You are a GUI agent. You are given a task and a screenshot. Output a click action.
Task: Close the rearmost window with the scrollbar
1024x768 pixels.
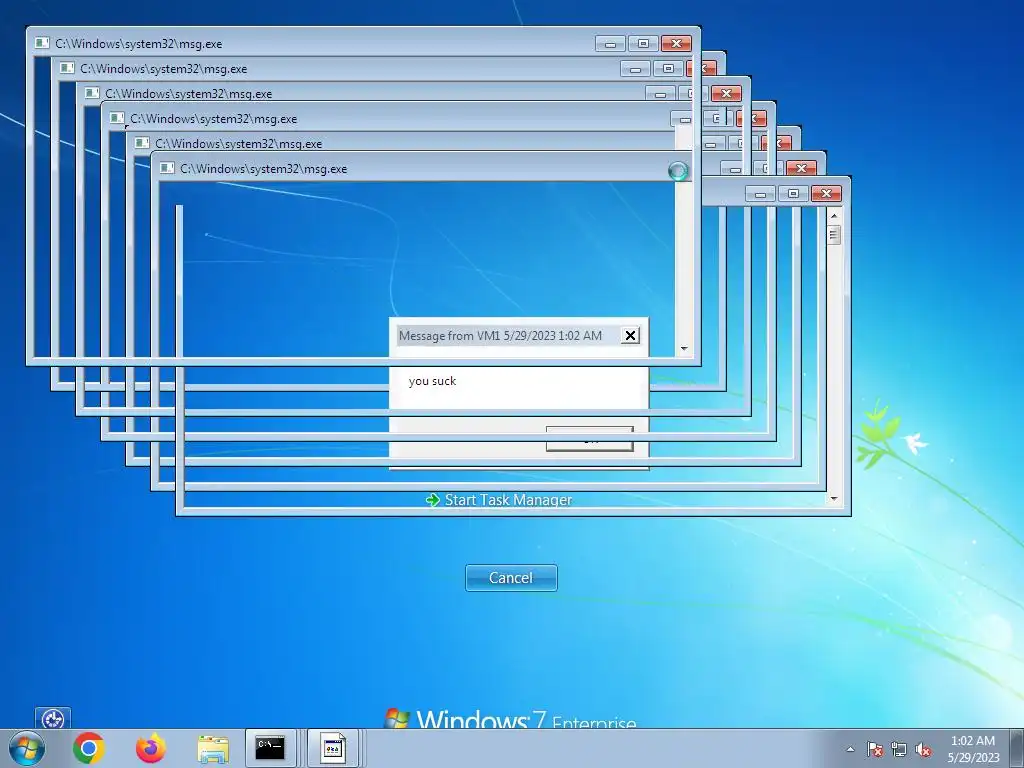(827, 194)
